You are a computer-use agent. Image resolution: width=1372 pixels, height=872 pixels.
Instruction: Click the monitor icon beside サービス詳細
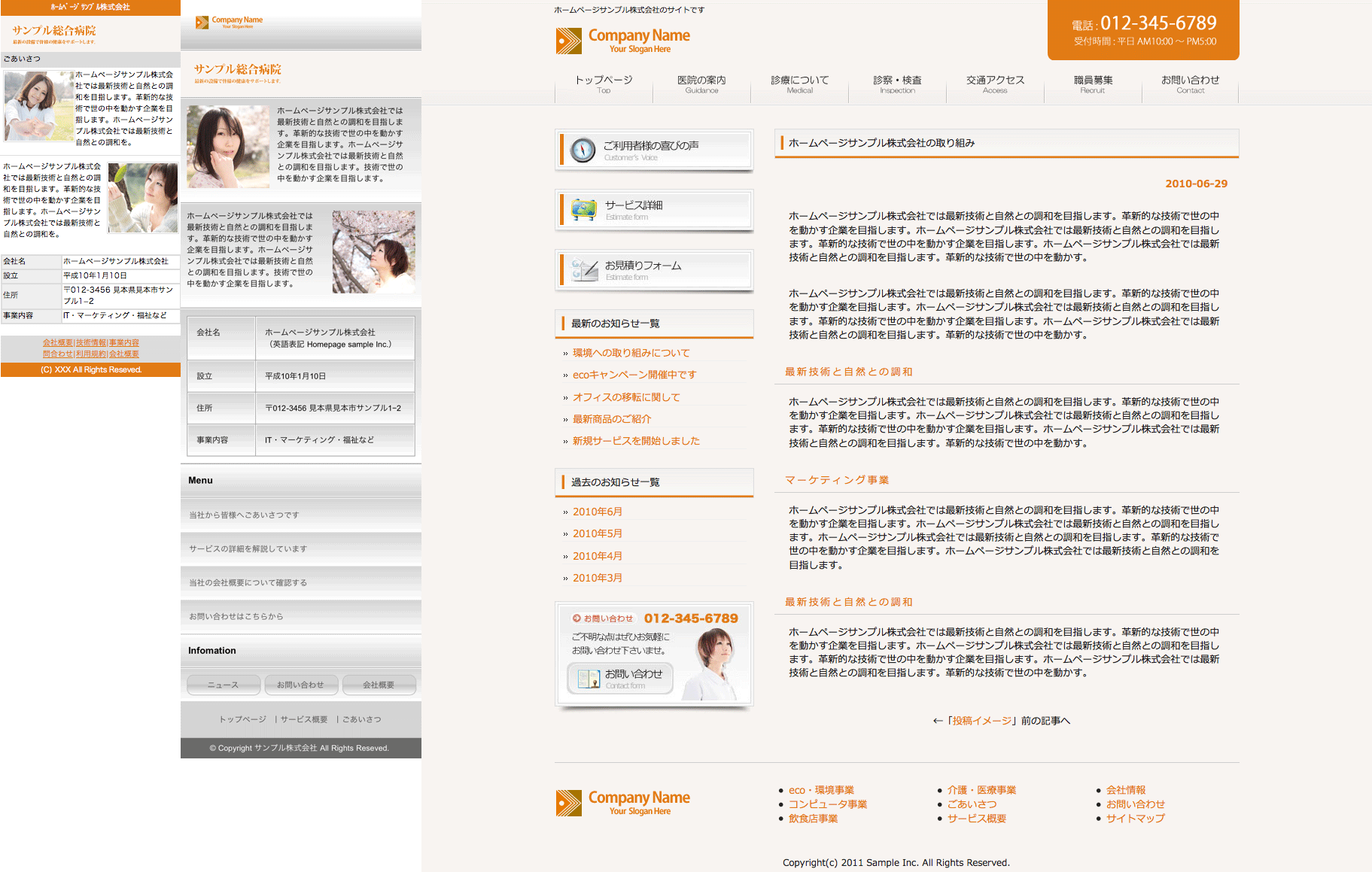tap(584, 210)
